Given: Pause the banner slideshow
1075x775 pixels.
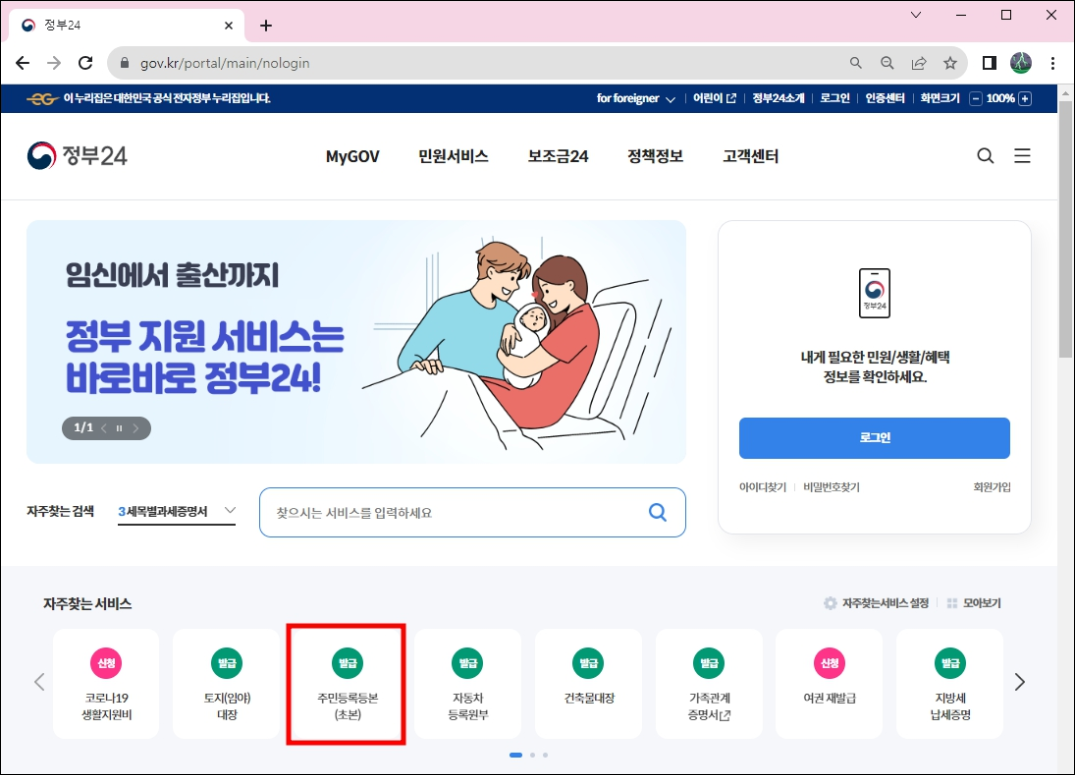Looking at the screenshot, I should (119, 428).
